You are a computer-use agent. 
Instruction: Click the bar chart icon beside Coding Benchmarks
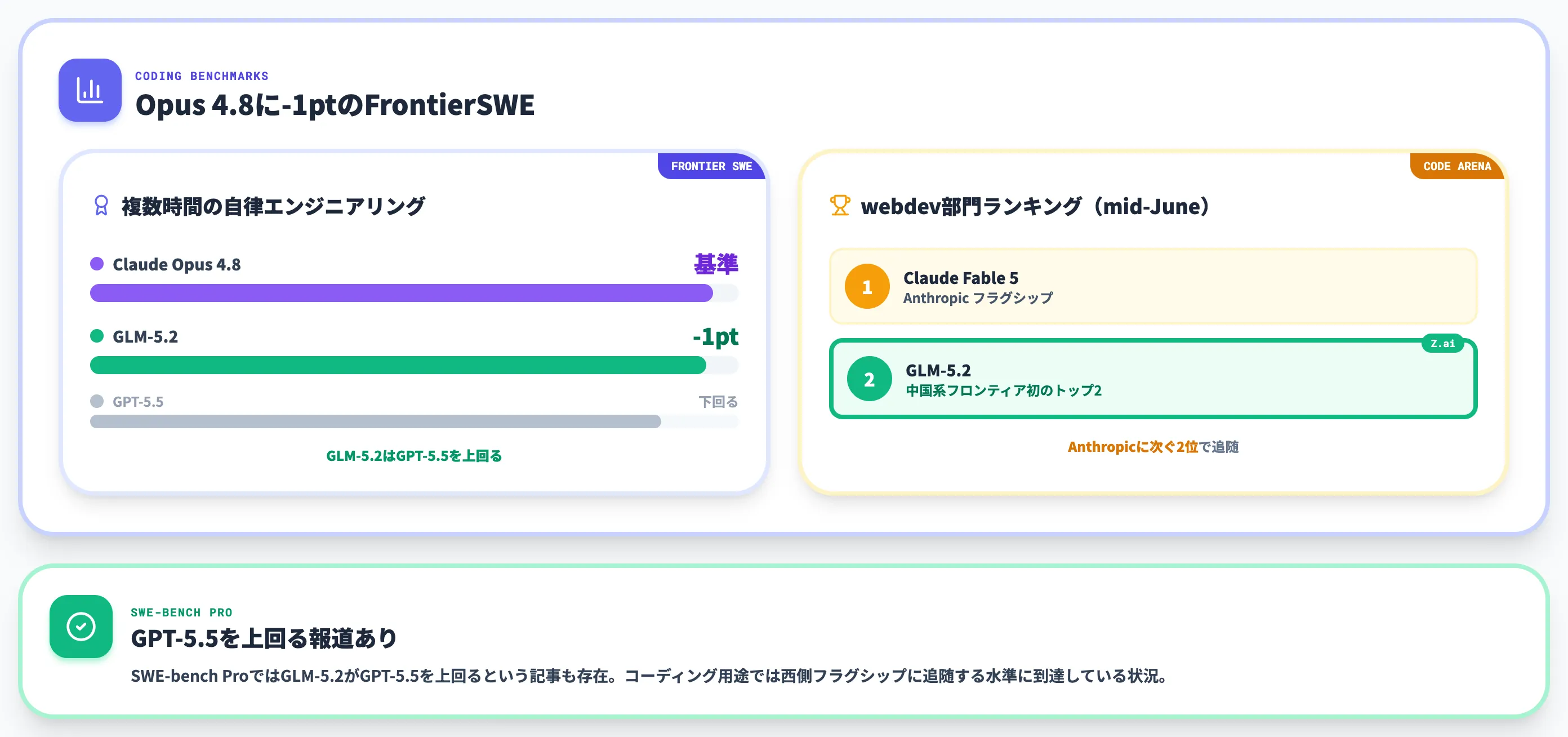(x=90, y=90)
